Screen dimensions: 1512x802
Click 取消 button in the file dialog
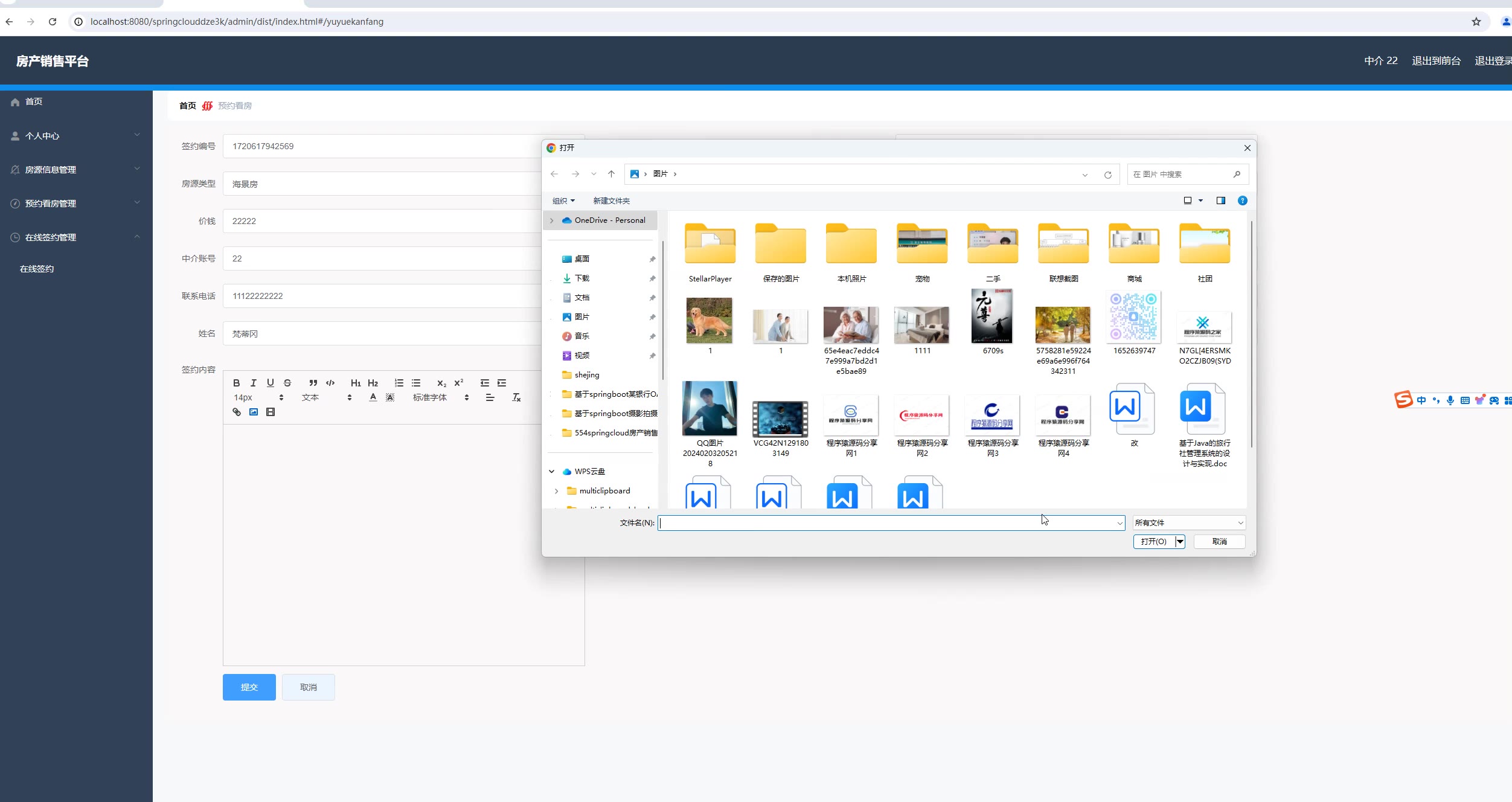click(1219, 542)
